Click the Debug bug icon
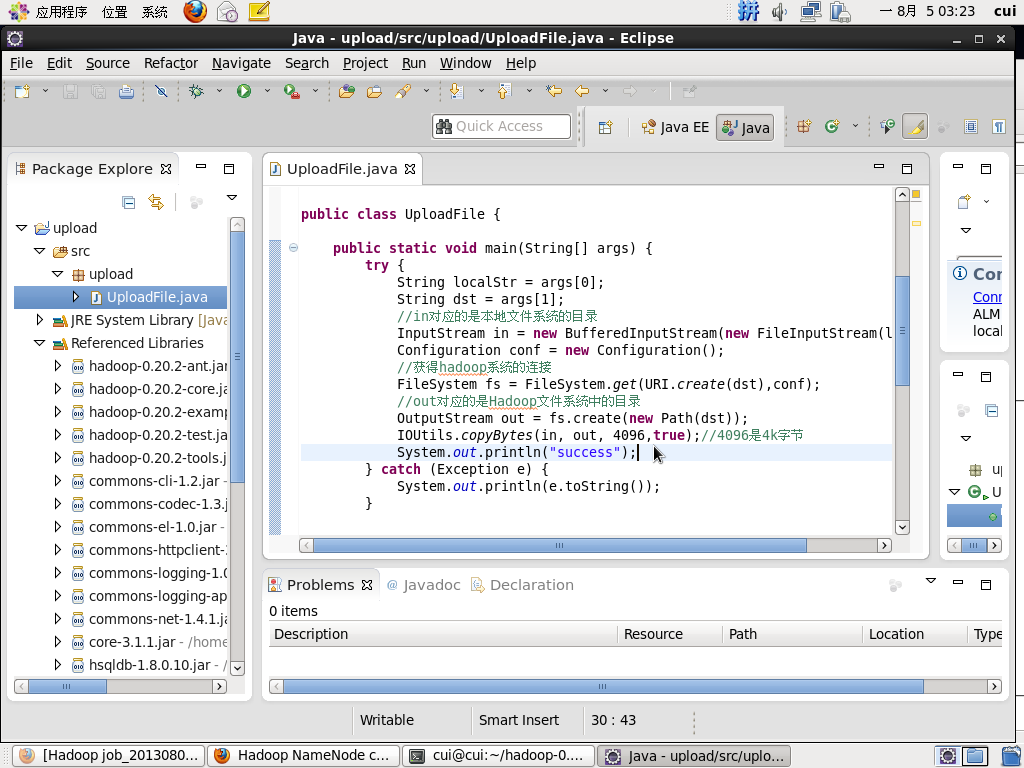 (x=196, y=91)
